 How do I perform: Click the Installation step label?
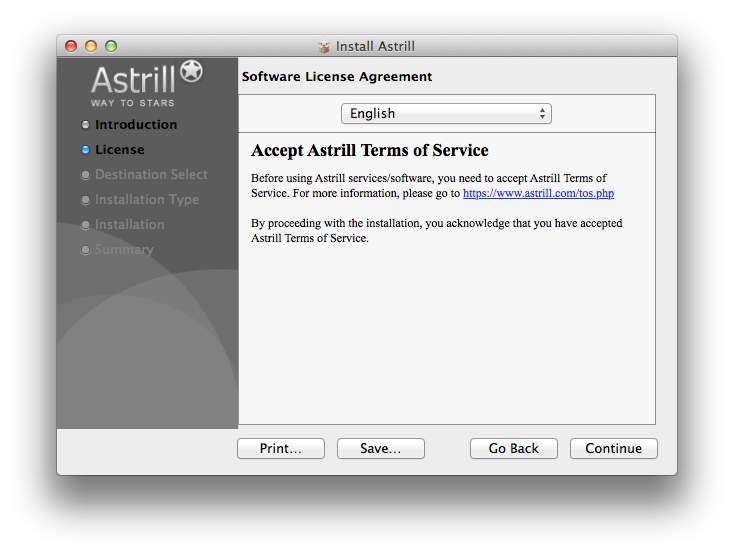pyautogui.click(x=130, y=225)
